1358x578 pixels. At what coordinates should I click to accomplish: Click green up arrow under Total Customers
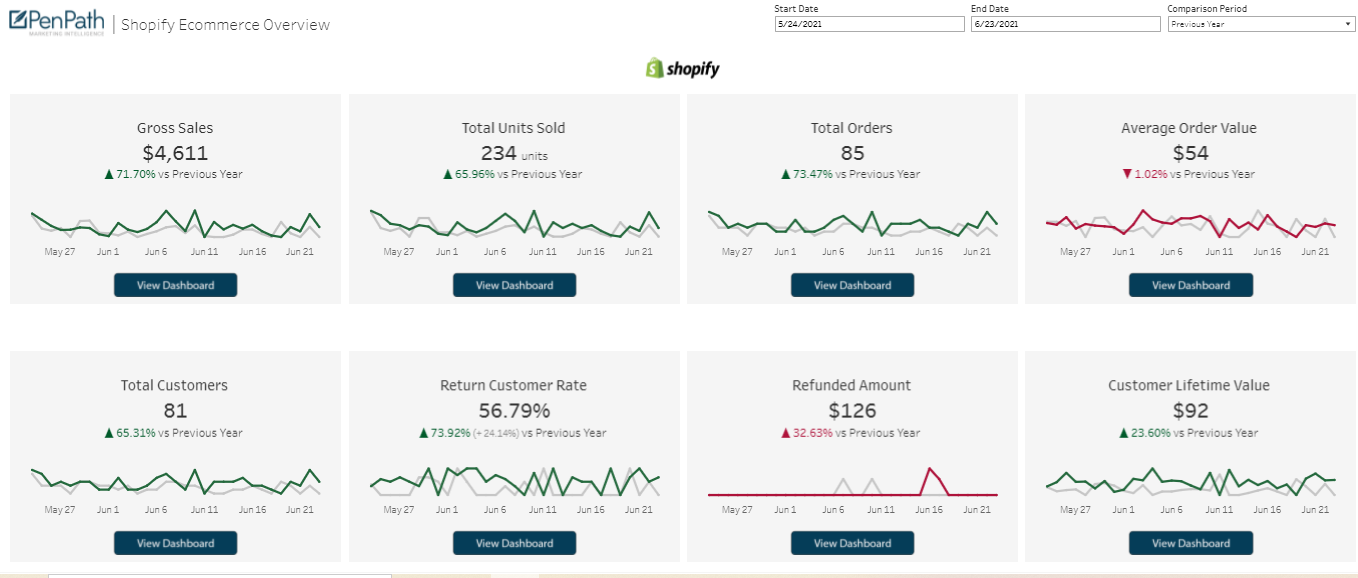pyautogui.click(x=109, y=433)
